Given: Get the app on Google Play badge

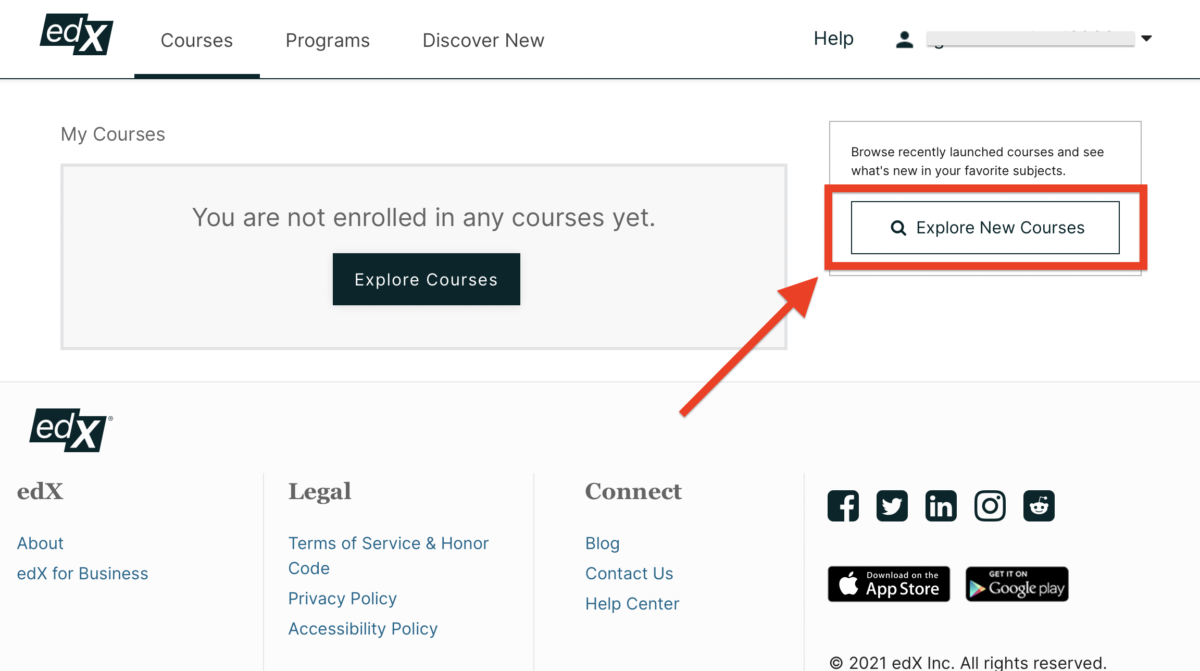Looking at the screenshot, I should click(x=1016, y=584).
